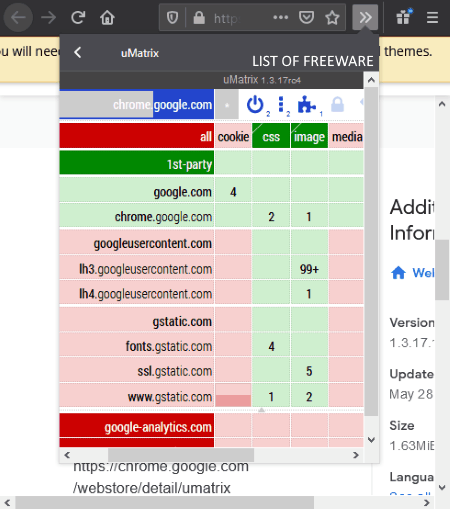Click uMatrix panel scroll up arrow

(x=371, y=80)
